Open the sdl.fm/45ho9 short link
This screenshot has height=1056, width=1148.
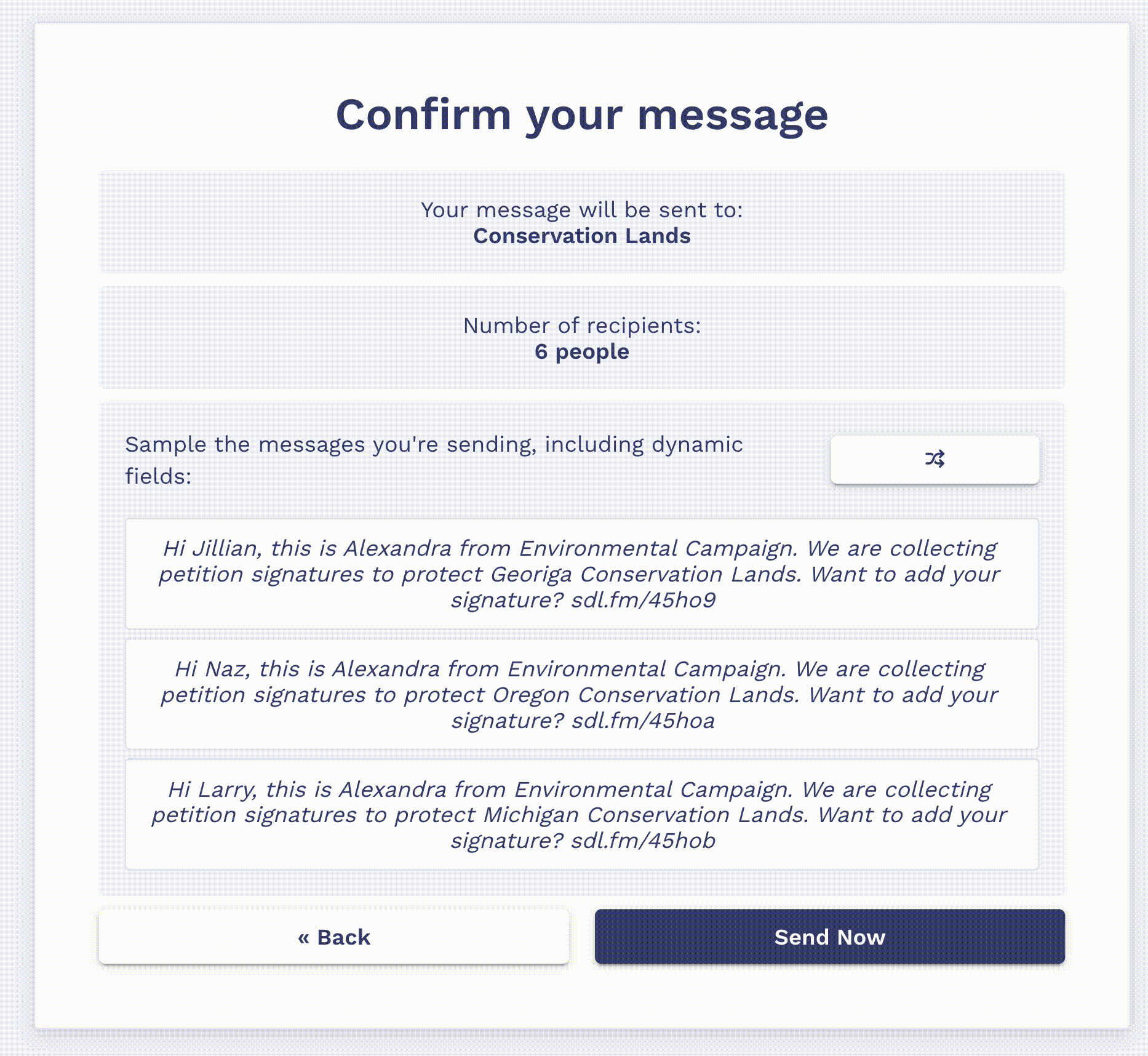point(644,600)
